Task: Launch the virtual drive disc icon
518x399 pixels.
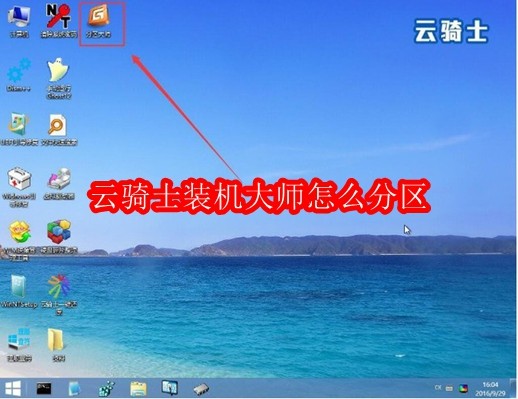Action: tap(59, 183)
